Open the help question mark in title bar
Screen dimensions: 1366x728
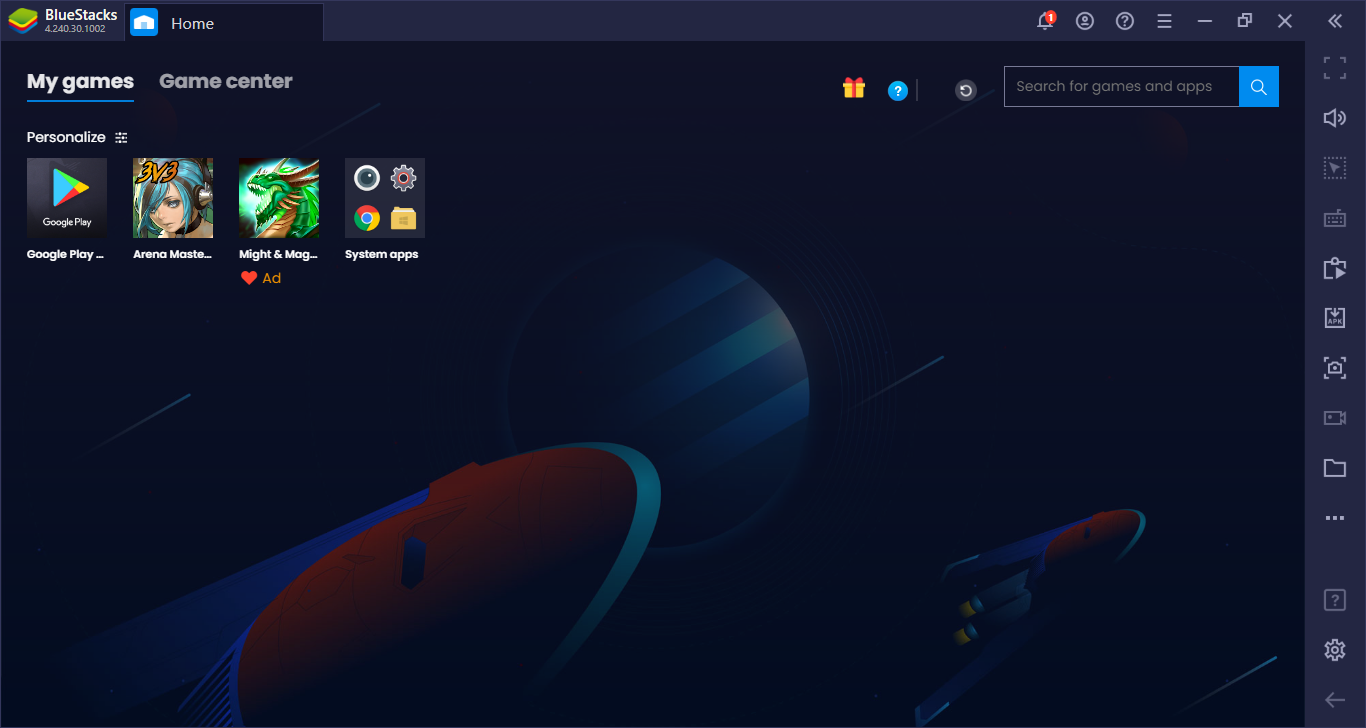[x=1125, y=21]
